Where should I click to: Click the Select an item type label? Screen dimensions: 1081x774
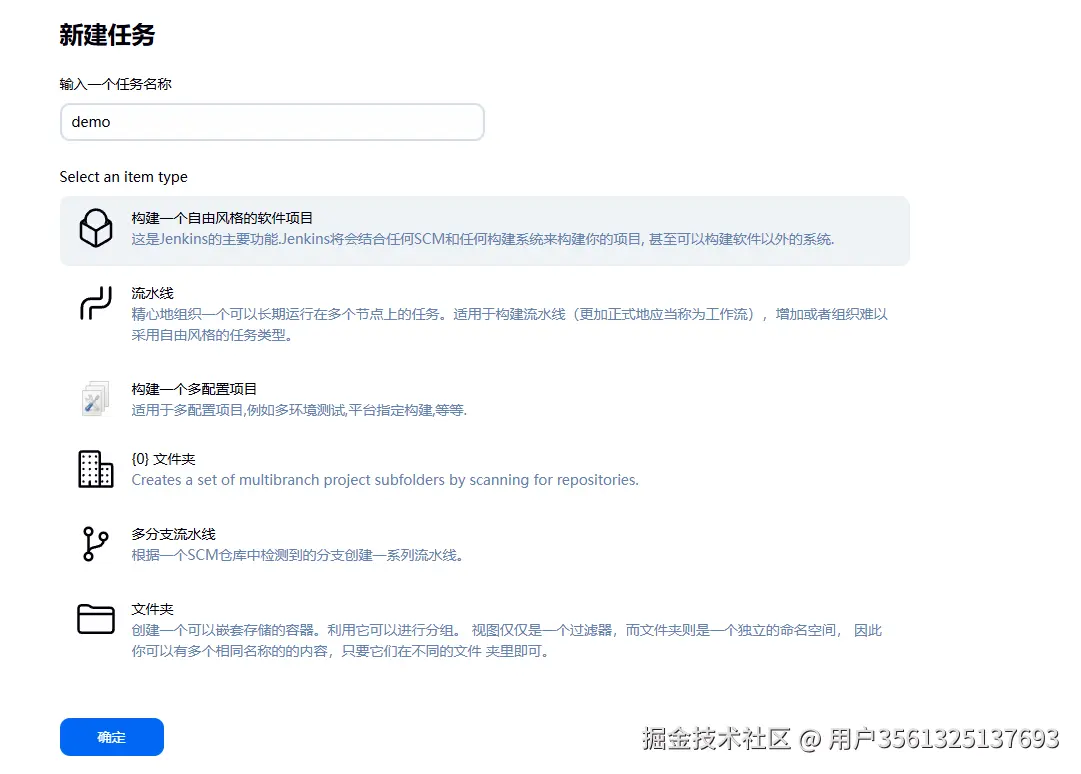[x=123, y=177]
